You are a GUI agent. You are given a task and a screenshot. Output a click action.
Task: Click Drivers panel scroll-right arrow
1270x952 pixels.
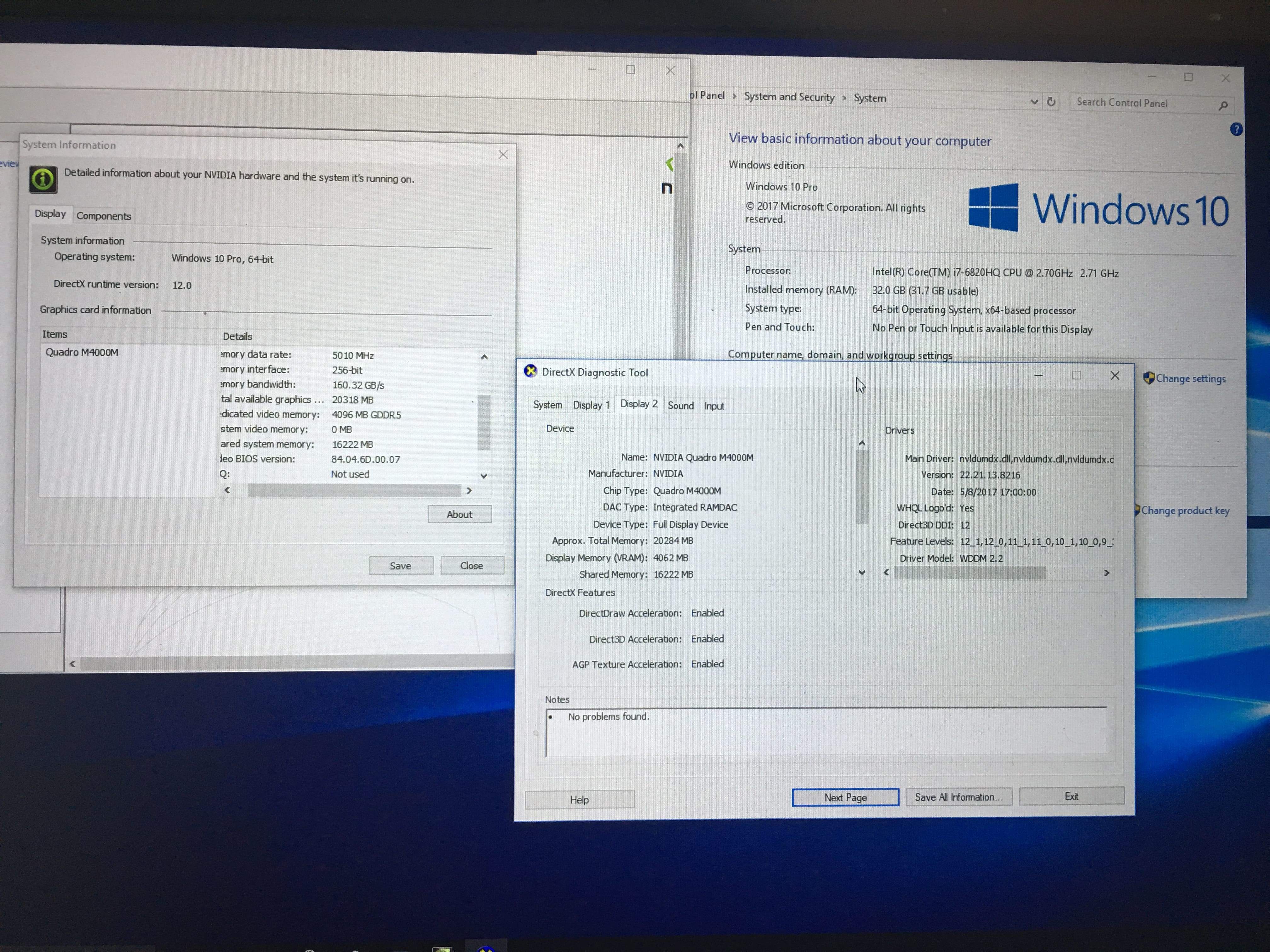pos(1107,573)
